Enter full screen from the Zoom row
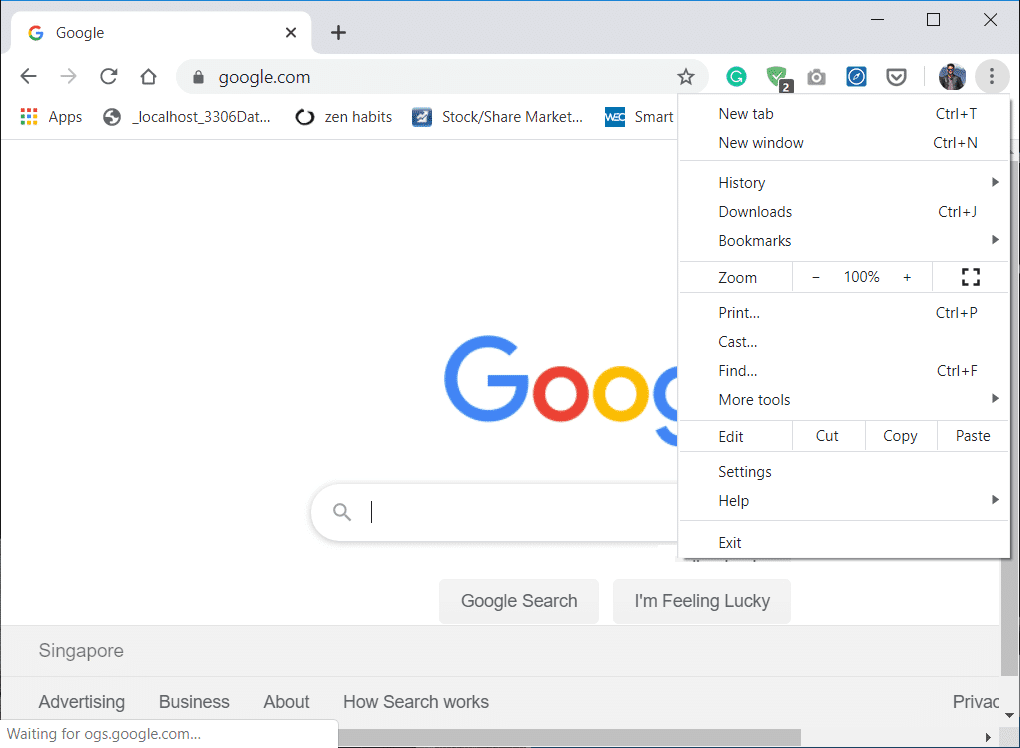This screenshot has height=748, width=1020. [x=970, y=277]
